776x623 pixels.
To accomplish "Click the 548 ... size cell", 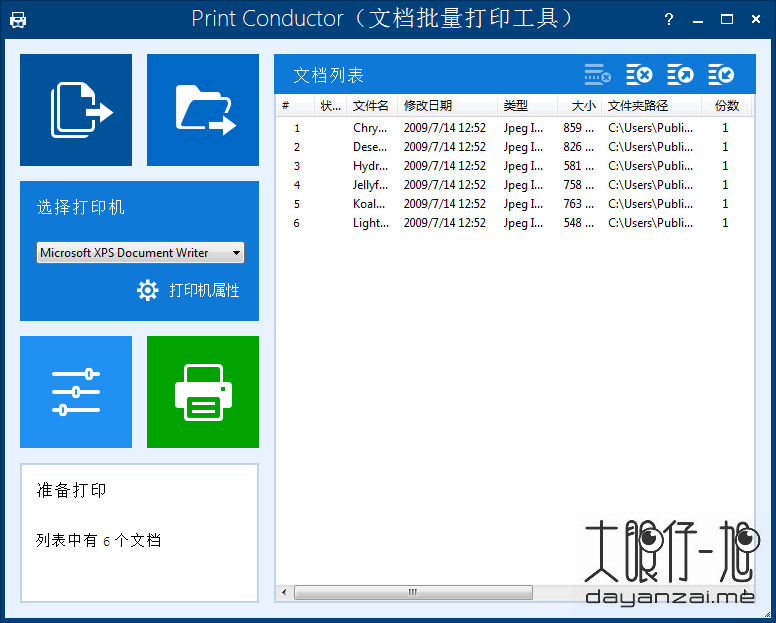I will 579,223.
